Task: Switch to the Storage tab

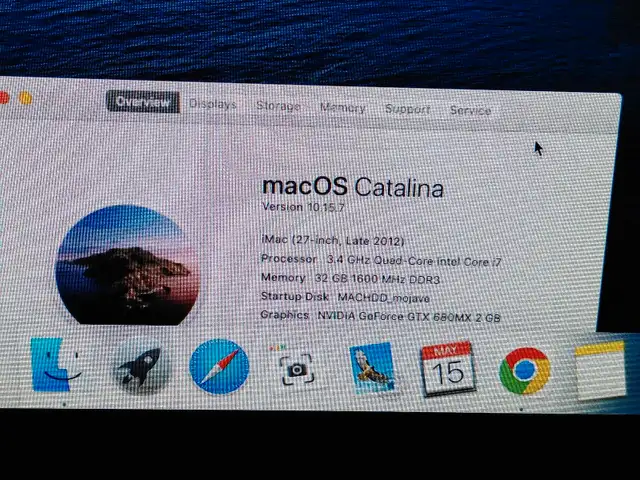Action: 278,106
